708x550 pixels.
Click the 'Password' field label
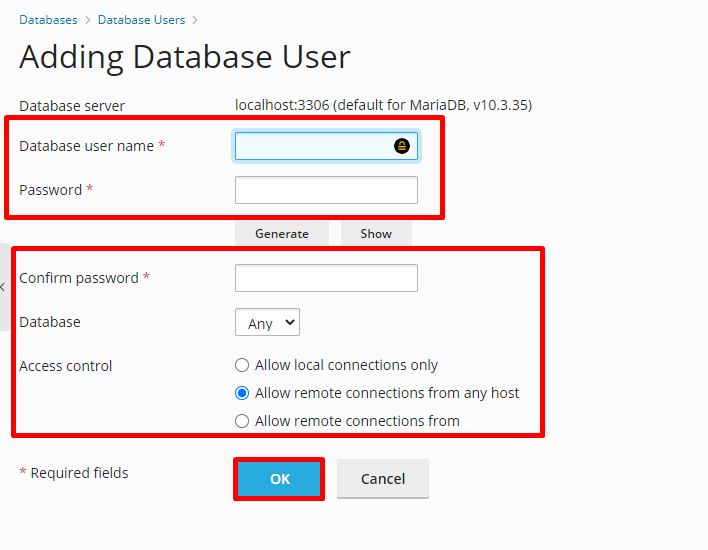point(50,190)
